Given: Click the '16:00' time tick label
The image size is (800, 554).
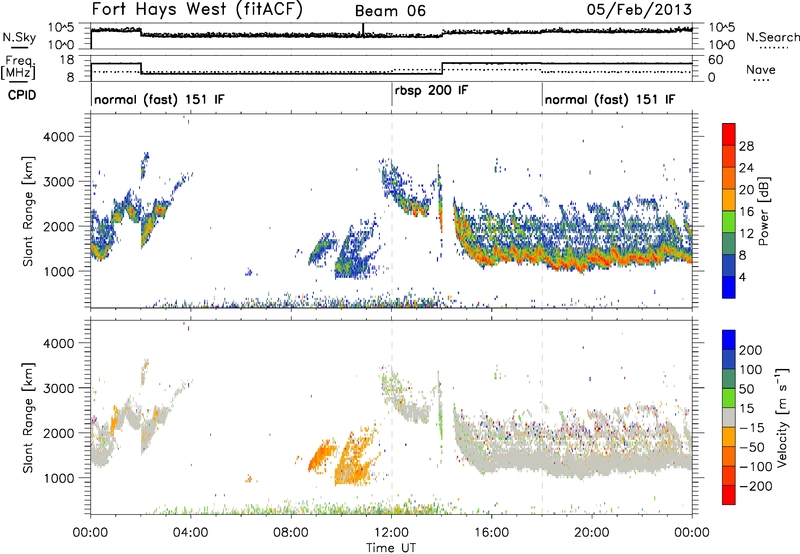Looking at the screenshot, I should click(491, 533).
